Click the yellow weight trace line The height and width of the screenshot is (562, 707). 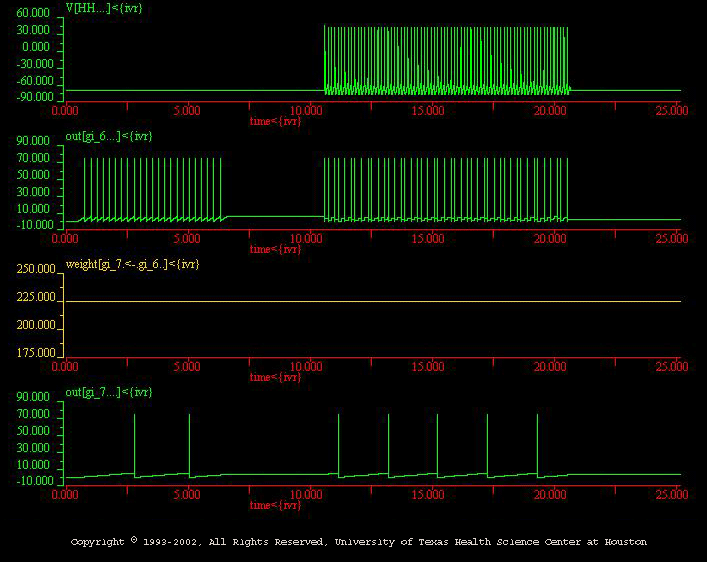point(372,301)
